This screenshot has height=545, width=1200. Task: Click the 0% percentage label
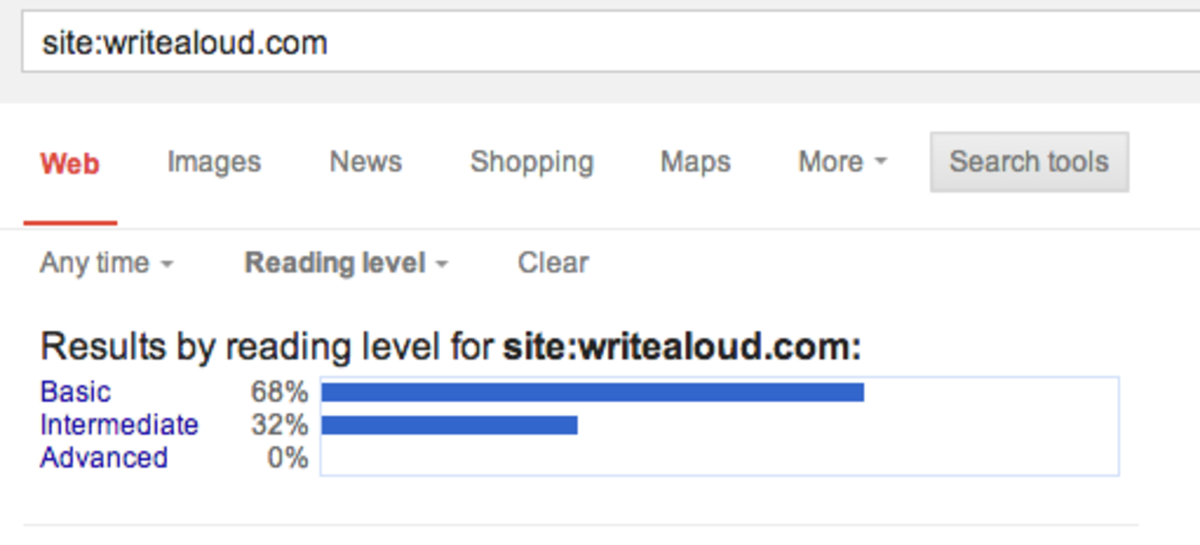(x=287, y=458)
